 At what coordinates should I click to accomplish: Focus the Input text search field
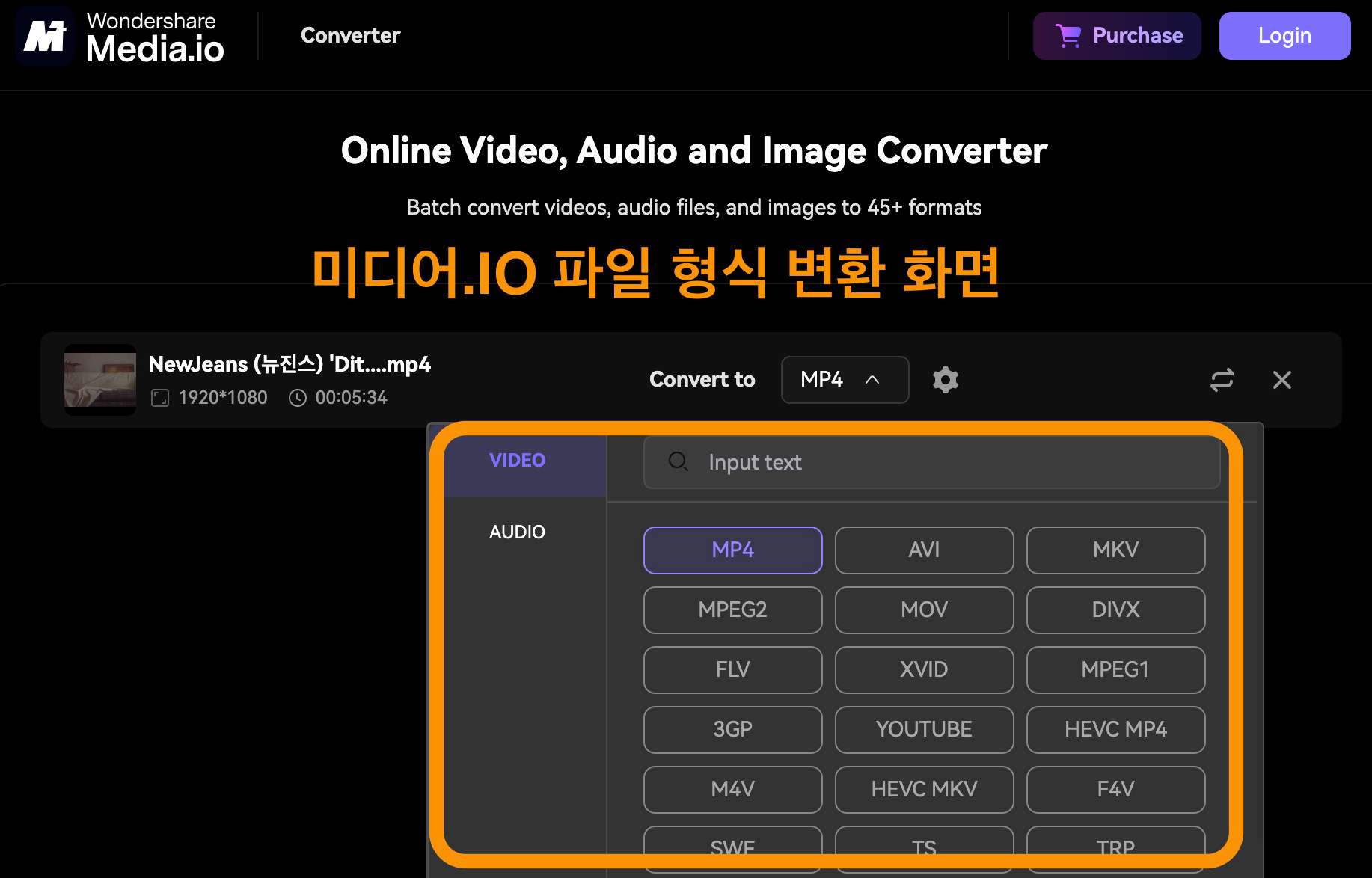(x=932, y=462)
